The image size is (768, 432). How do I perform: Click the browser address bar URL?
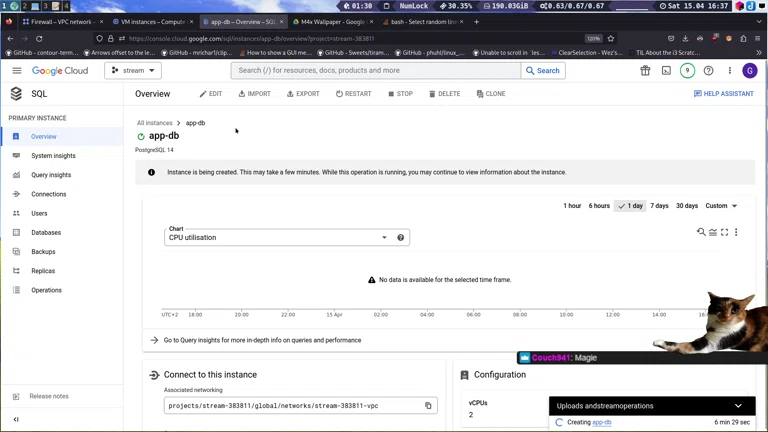coord(251,38)
